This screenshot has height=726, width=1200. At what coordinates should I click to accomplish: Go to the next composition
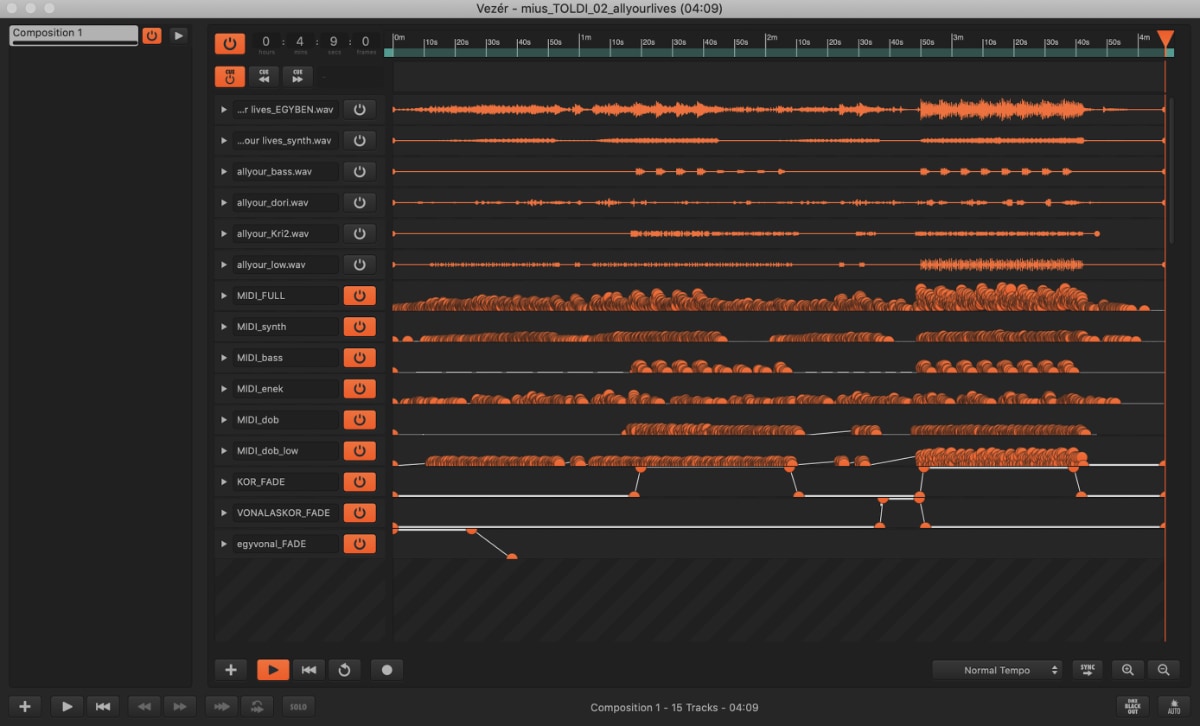point(180,706)
